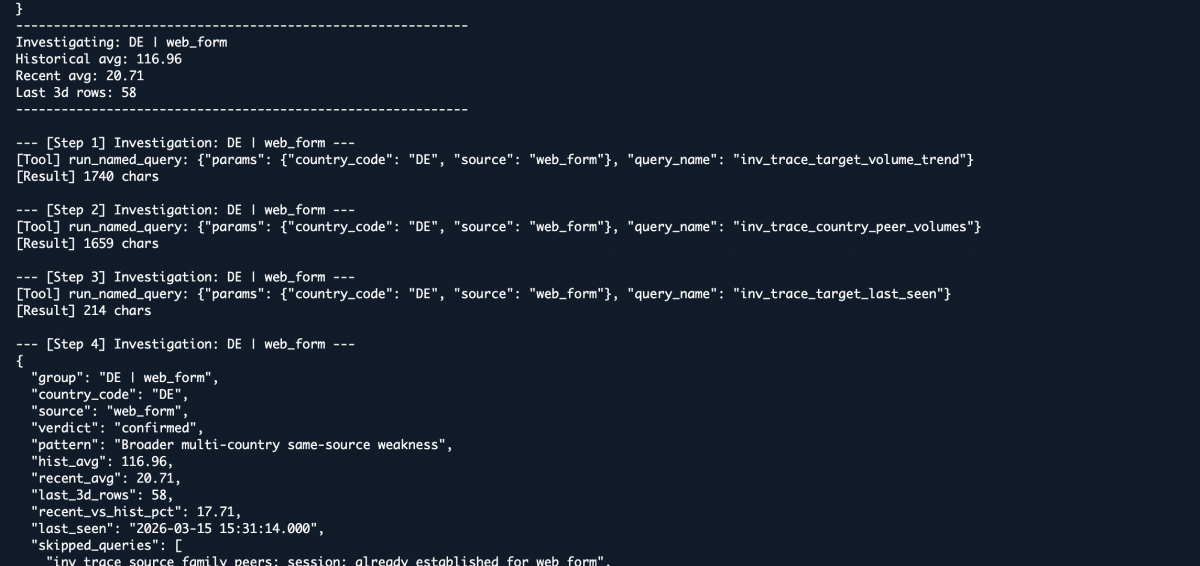Click the Step 4 Investigation header
This screenshot has height=566, width=1200.
pyautogui.click(x=185, y=344)
